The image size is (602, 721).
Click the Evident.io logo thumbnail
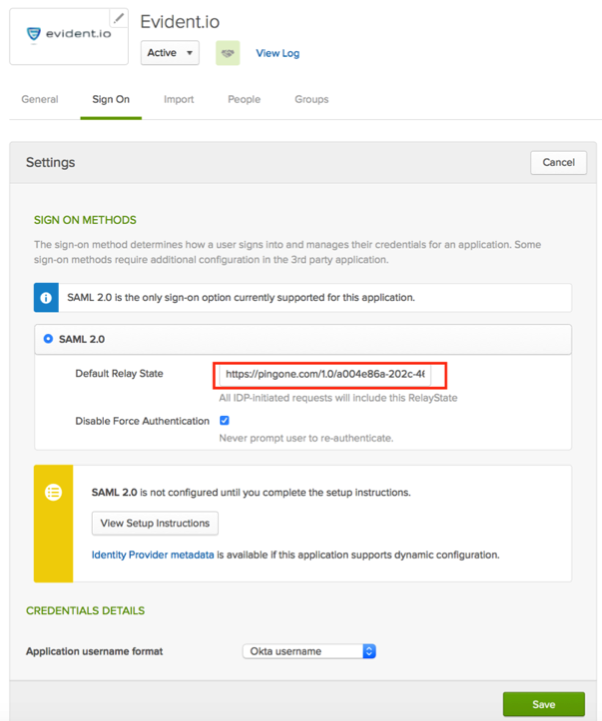coord(68,35)
